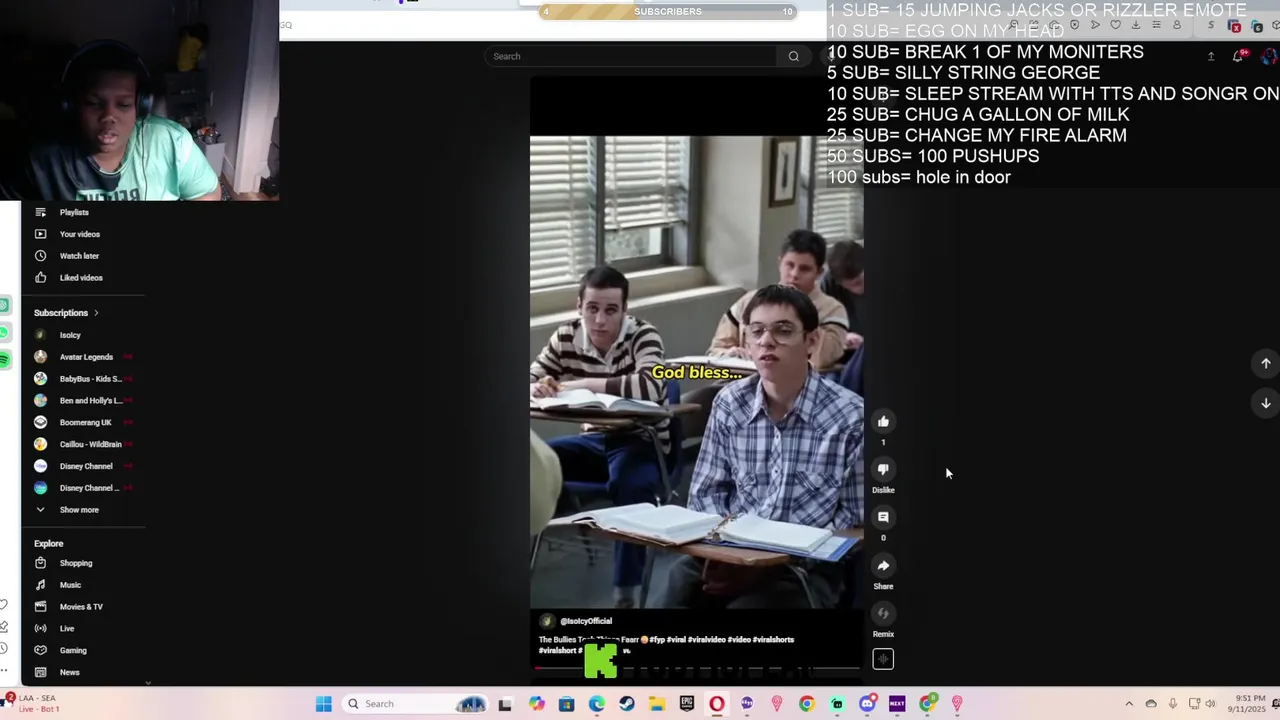Share this Short via Share arrow

click(x=883, y=566)
